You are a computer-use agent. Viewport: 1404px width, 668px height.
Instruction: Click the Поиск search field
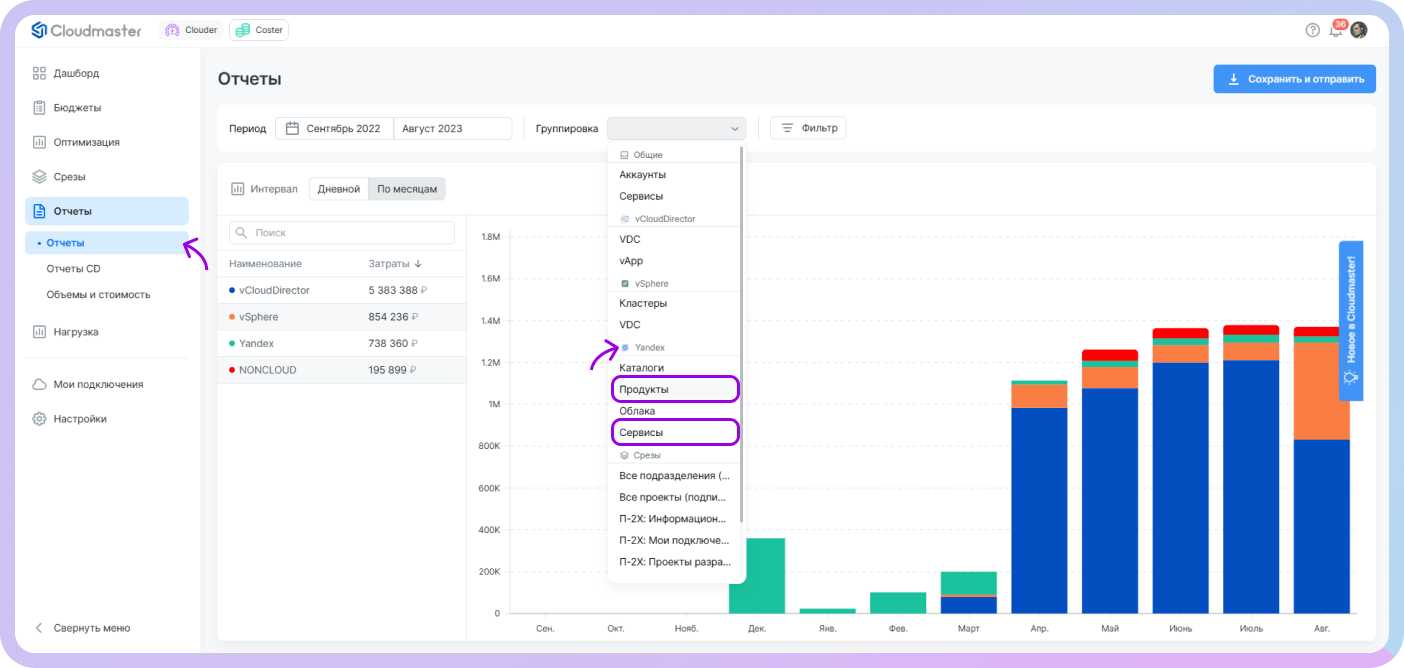coord(342,232)
